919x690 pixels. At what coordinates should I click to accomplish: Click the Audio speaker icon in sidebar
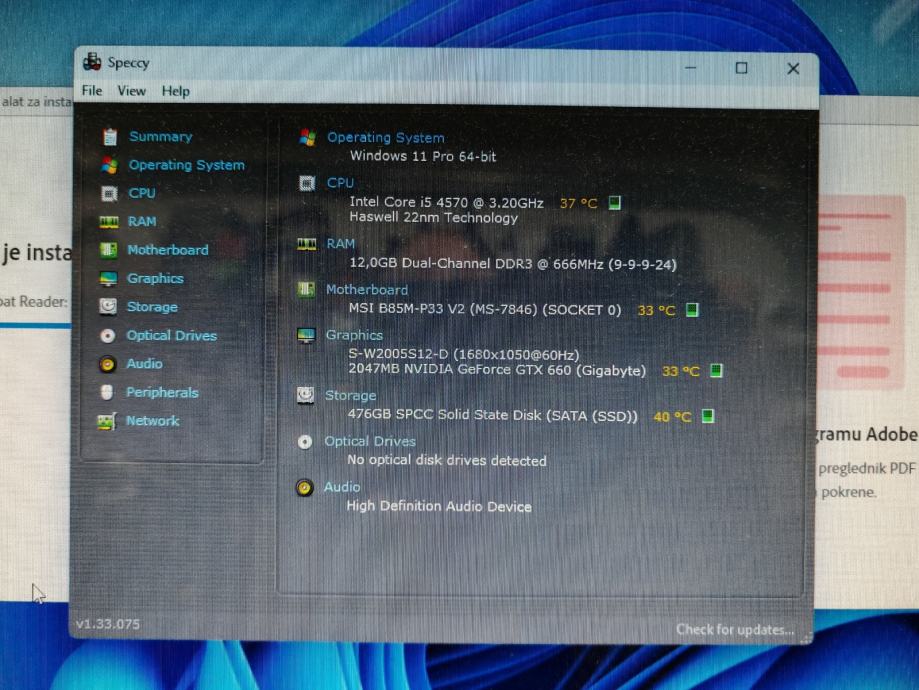click(107, 364)
